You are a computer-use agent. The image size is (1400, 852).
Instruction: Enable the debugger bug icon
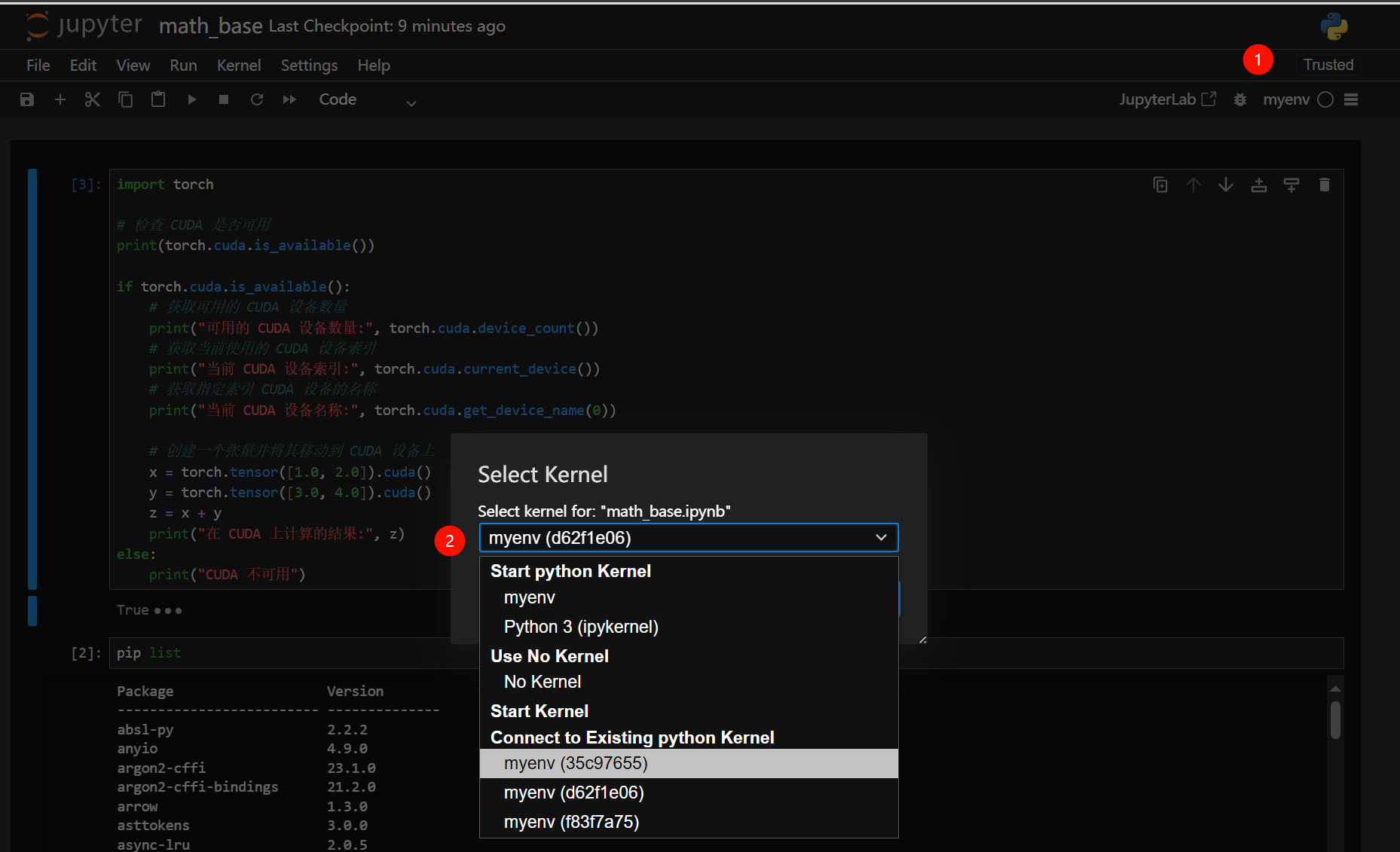point(1240,99)
